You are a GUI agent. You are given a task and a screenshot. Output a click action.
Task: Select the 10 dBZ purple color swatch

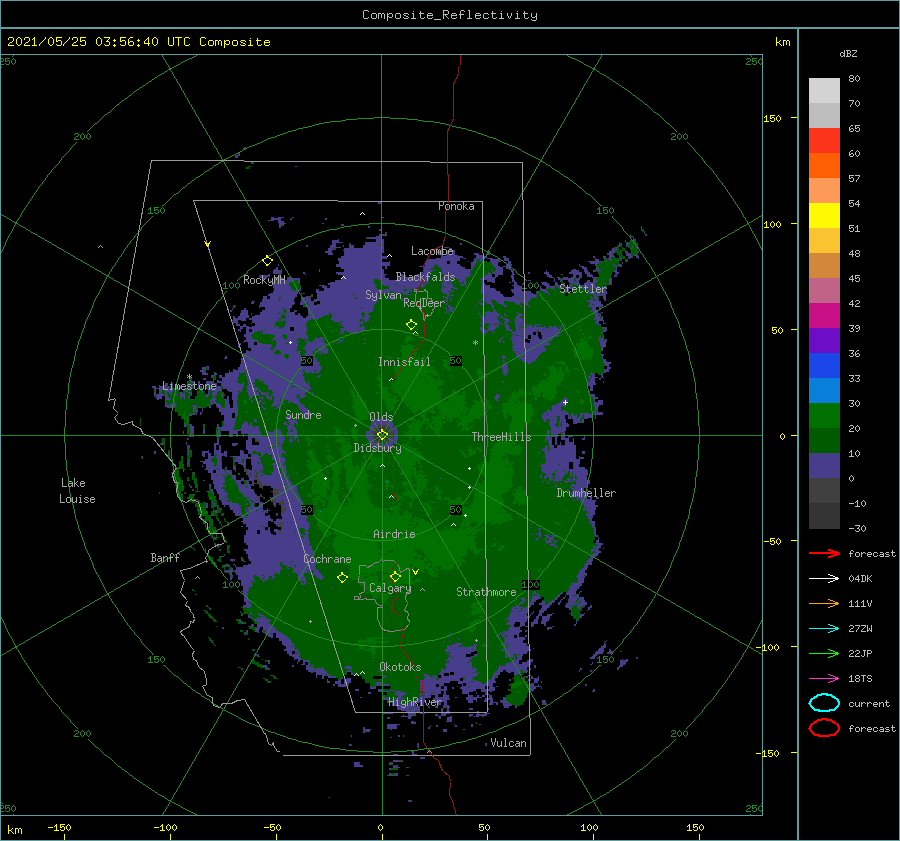point(824,465)
